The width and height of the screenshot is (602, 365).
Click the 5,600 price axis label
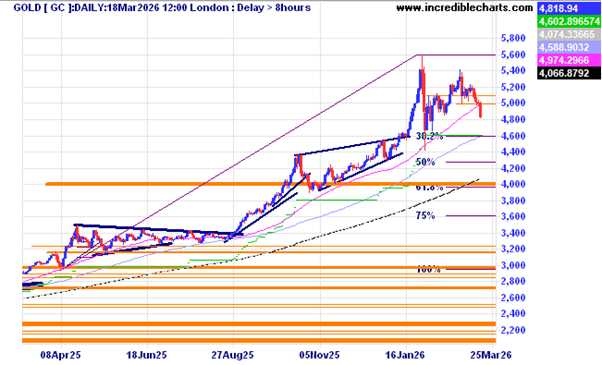(x=513, y=55)
